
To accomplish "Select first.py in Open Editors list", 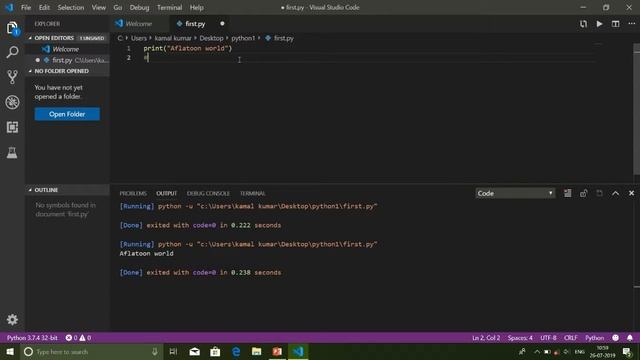I will point(67,60).
